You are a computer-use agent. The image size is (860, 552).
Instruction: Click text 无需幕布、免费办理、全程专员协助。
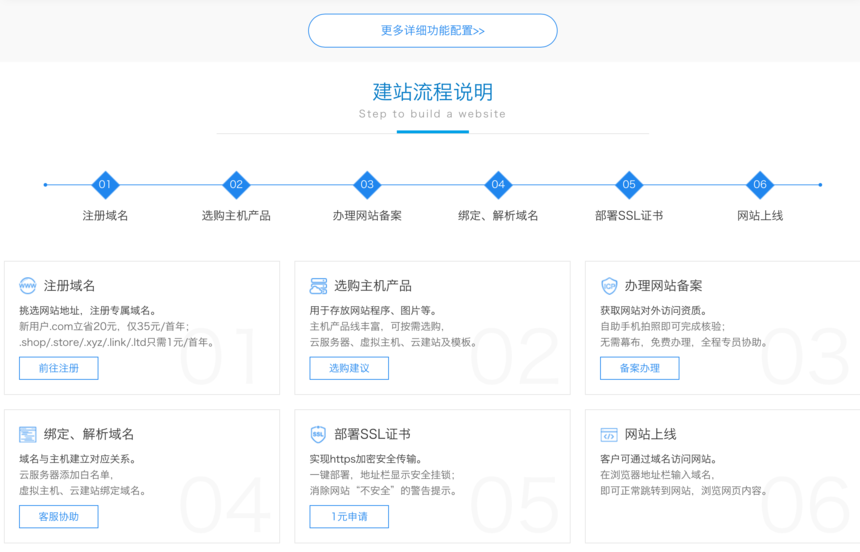tap(684, 342)
